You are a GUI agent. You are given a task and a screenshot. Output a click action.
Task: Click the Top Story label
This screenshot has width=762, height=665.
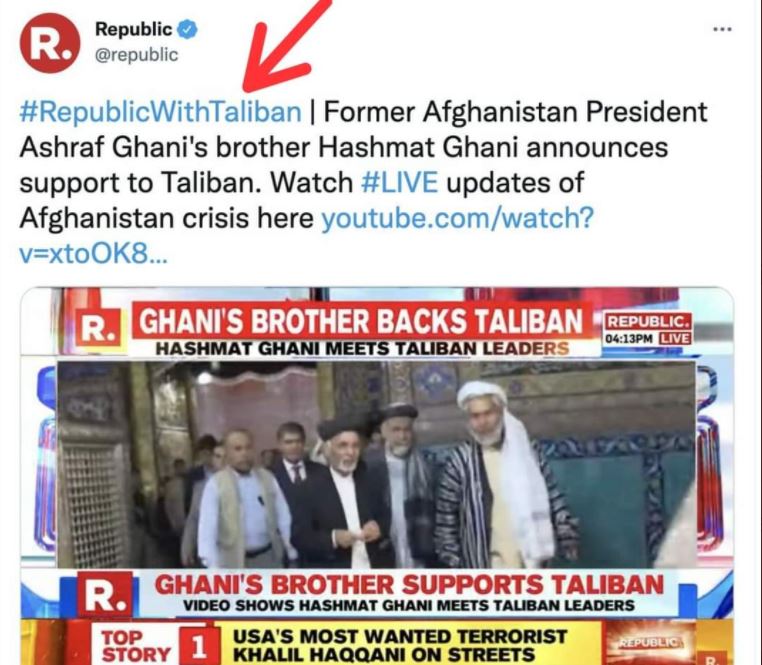click(x=136, y=646)
